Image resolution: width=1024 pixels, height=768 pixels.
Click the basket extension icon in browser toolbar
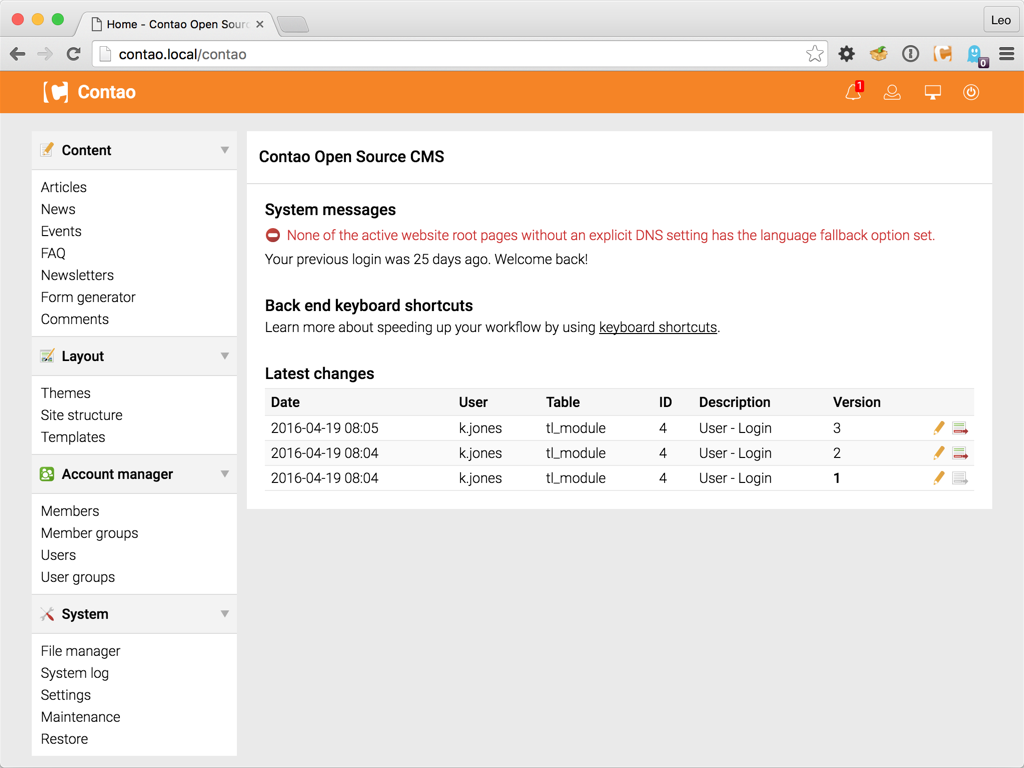pyautogui.click(x=879, y=54)
